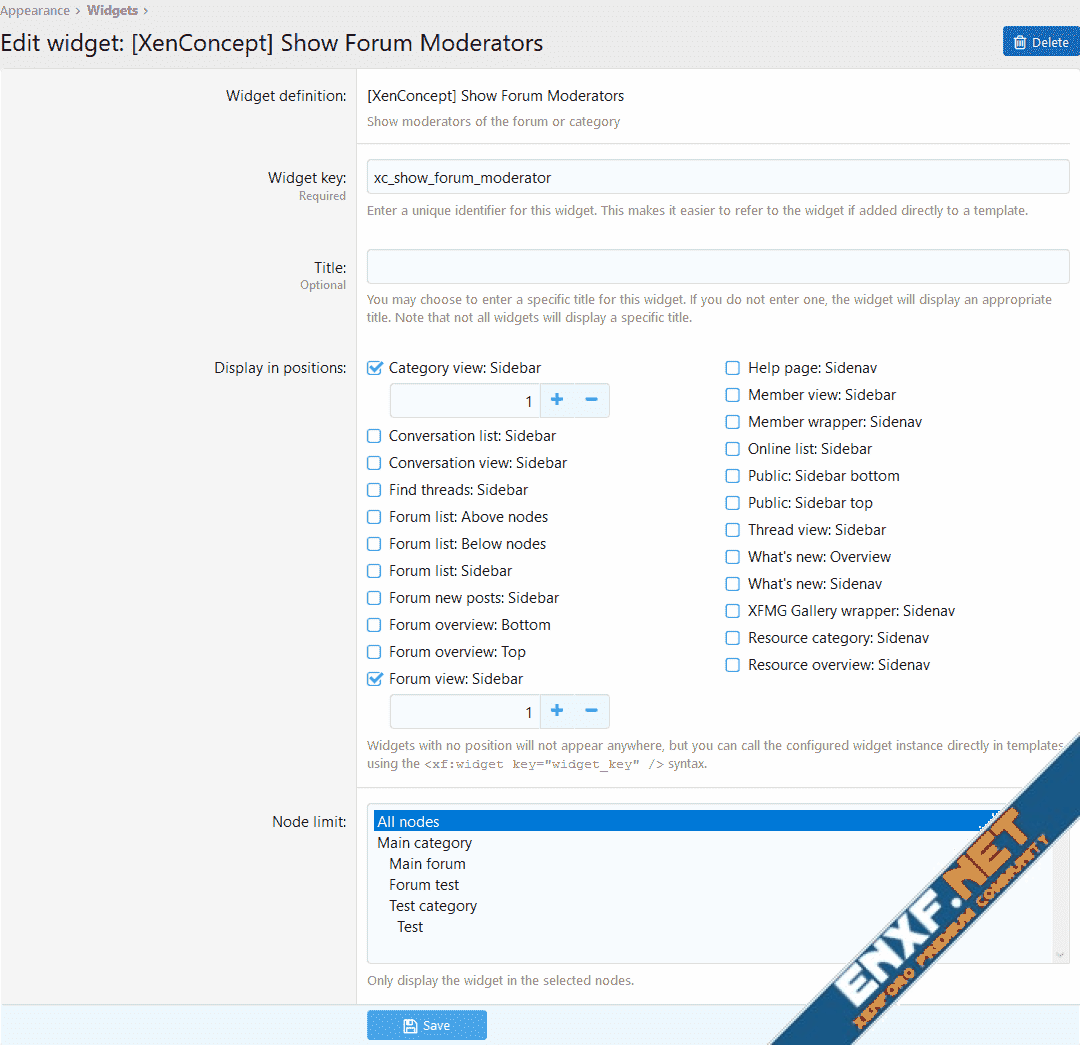Uncheck Category view: Sidebar position
The width and height of the screenshot is (1080, 1045).
click(375, 368)
